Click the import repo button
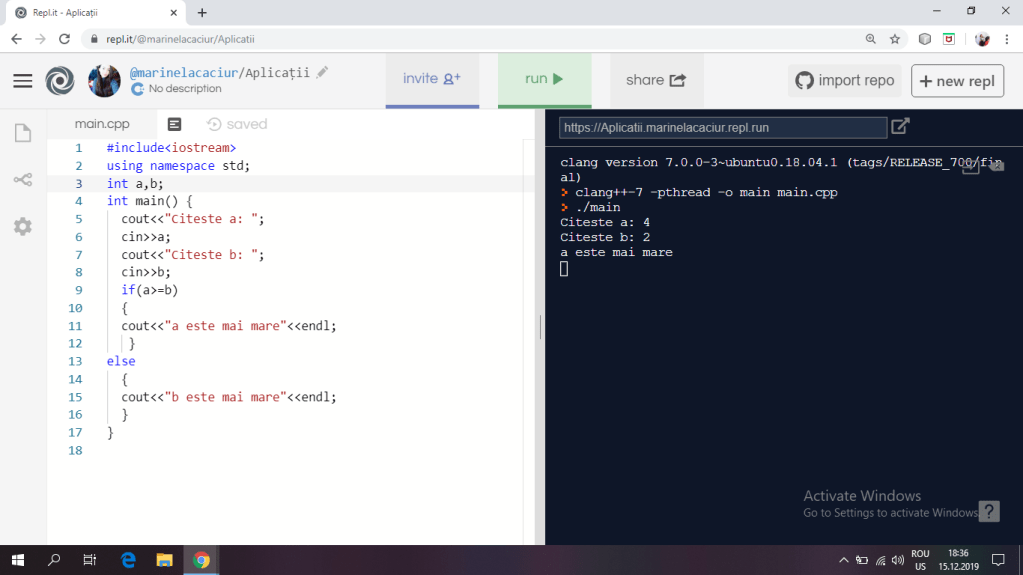The image size is (1023, 575). (844, 81)
